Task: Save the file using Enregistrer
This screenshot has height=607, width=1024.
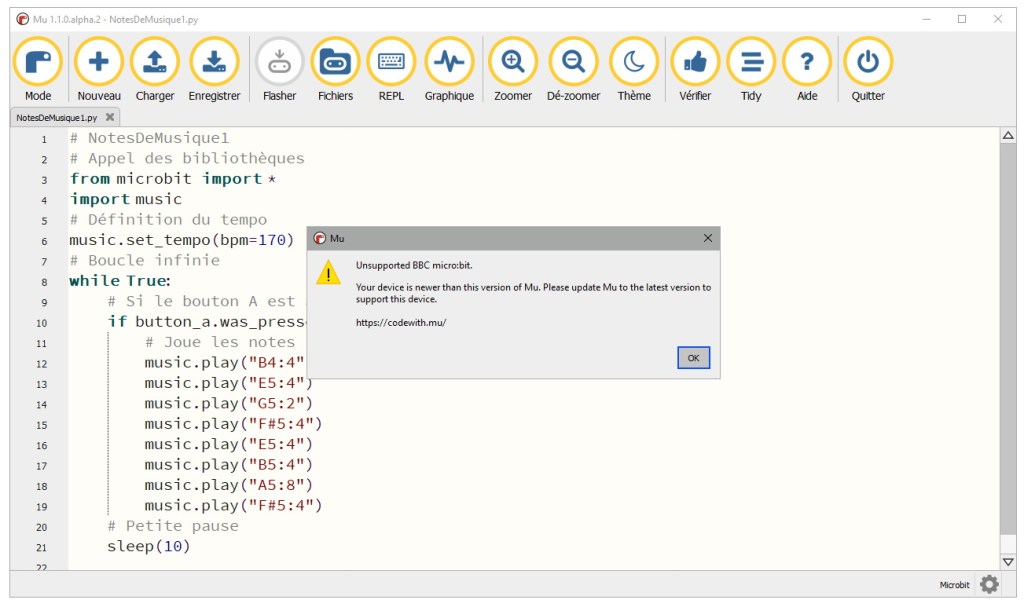Action: [214, 63]
